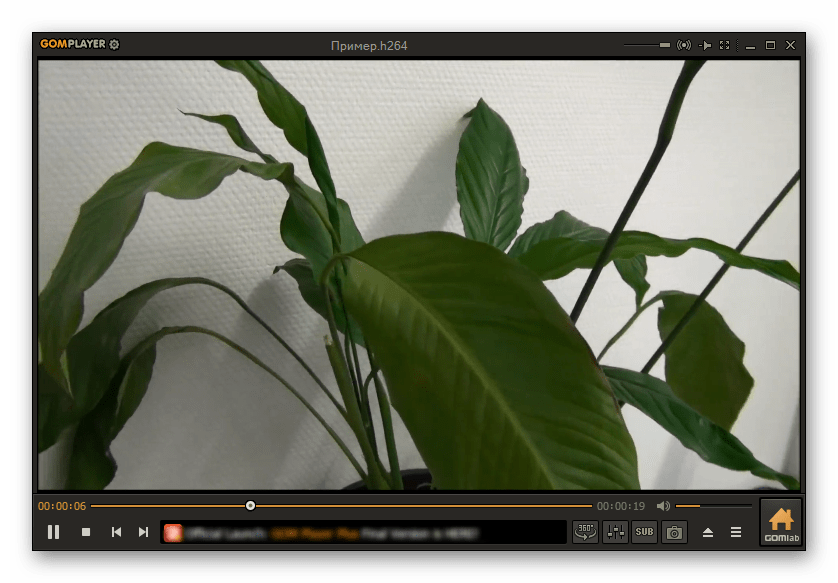Image resolution: width=838 pixels, height=583 pixels.
Task: Click the eject/open file icon
Action: (708, 532)
